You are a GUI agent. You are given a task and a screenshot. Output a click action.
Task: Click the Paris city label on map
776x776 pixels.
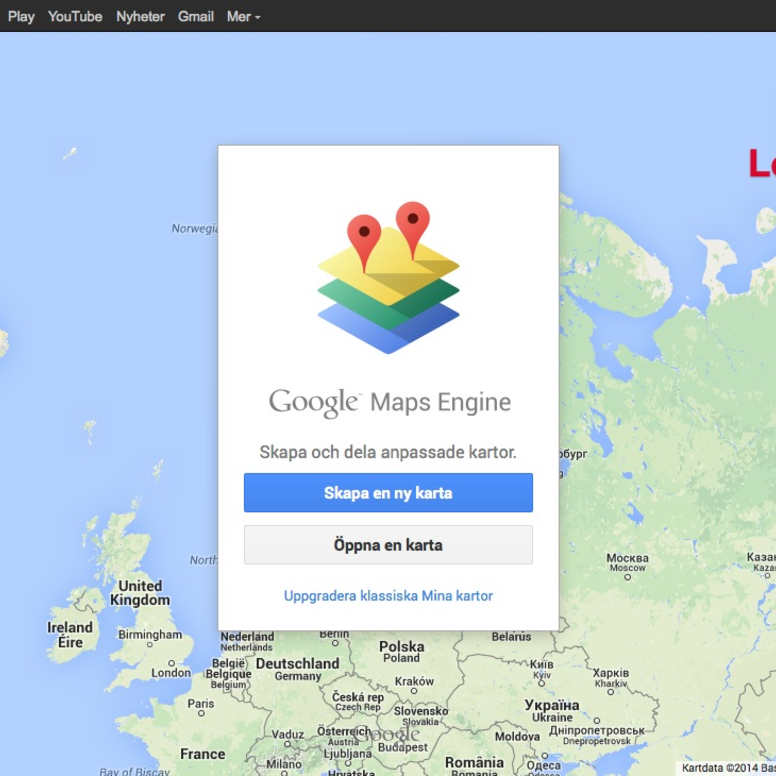coord(201,703)
